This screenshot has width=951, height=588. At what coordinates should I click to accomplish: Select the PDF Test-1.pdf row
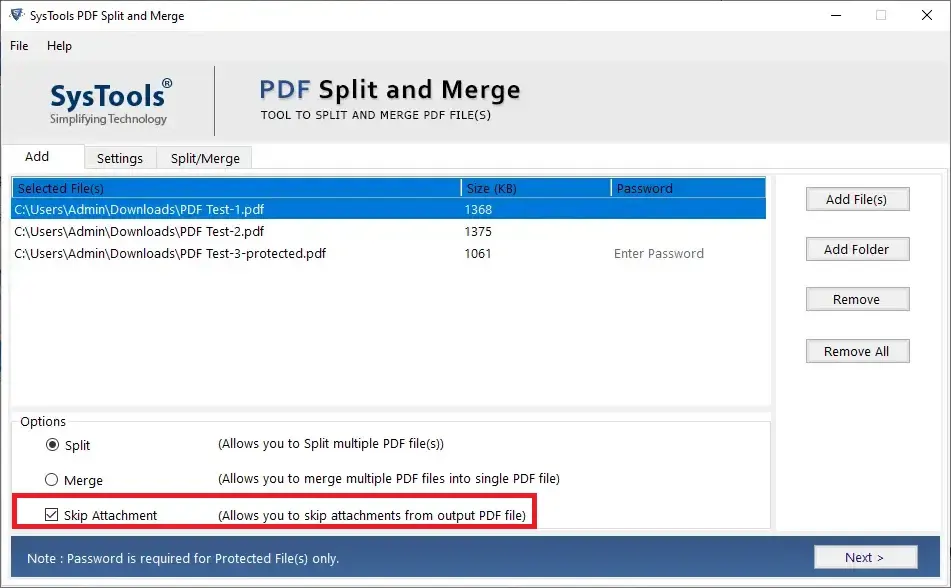pos(388,209)
